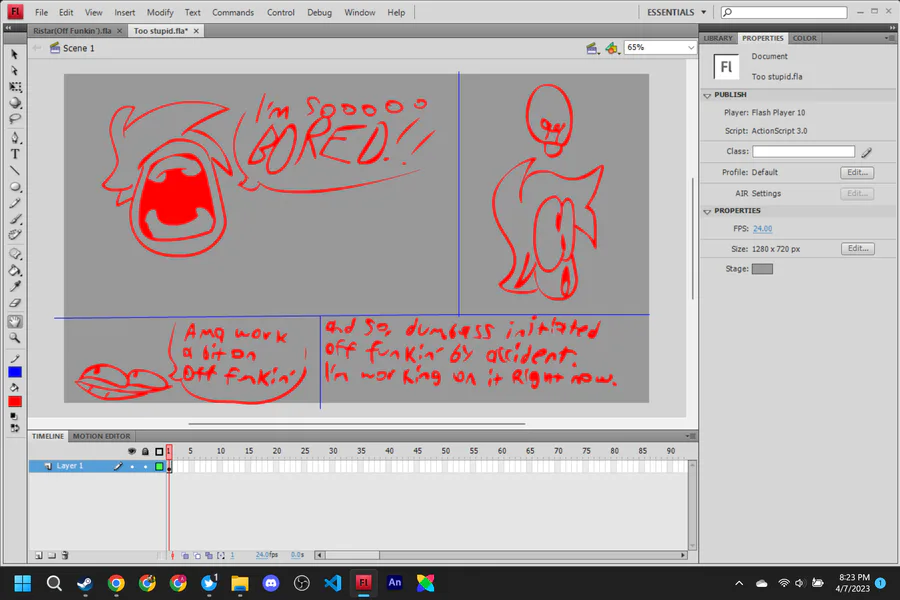Screen dimensions: 900x600
Task: Select the 3D Rotation tool
Action: (x=15, y=103)
